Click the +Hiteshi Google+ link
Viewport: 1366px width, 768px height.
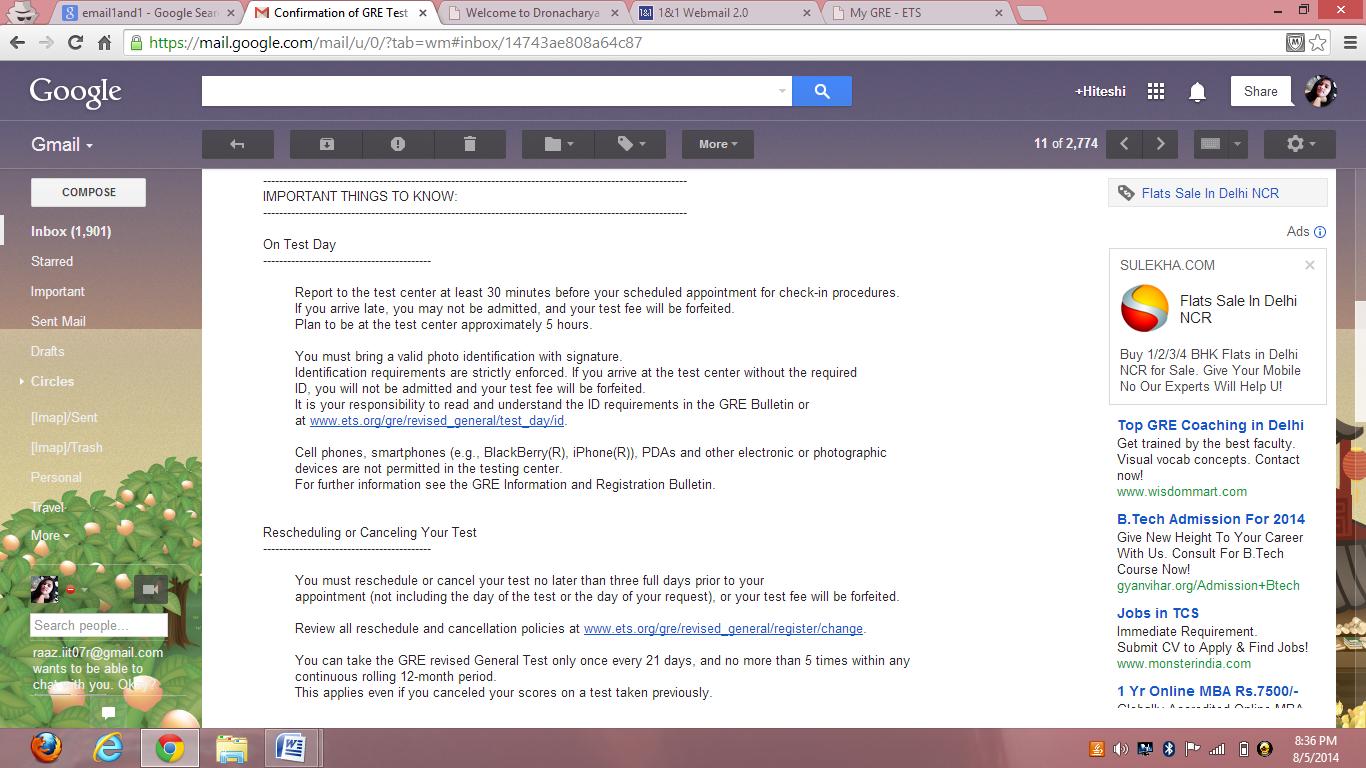coord(1100,91)
